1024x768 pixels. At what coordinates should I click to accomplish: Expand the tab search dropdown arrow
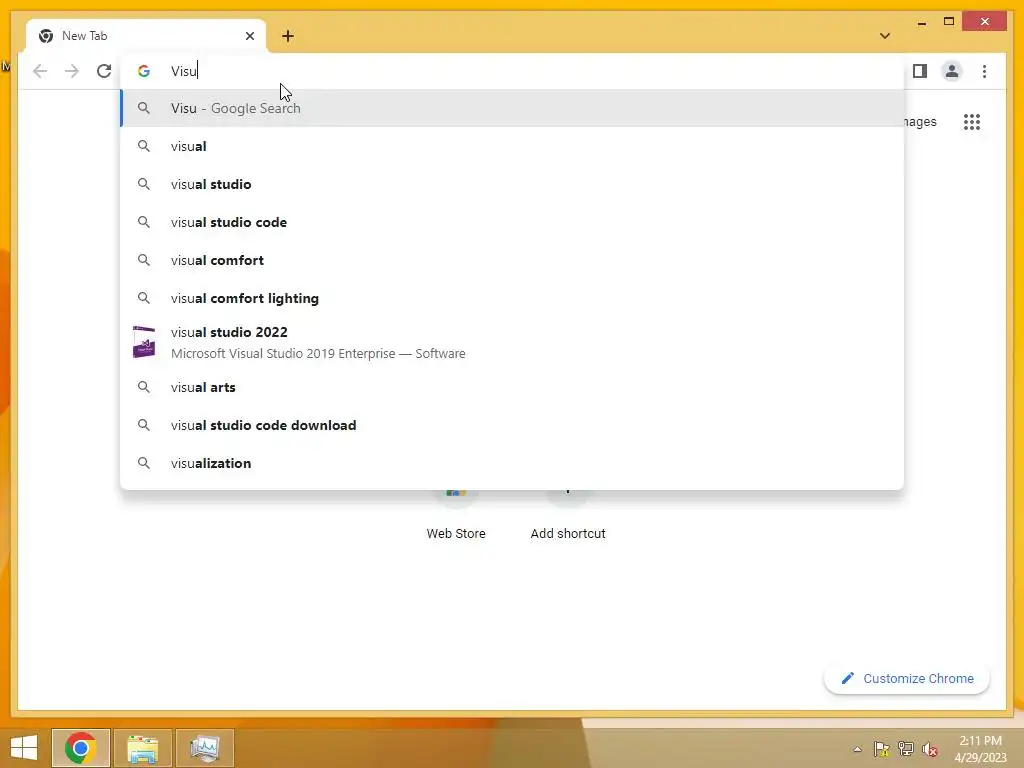884,36
